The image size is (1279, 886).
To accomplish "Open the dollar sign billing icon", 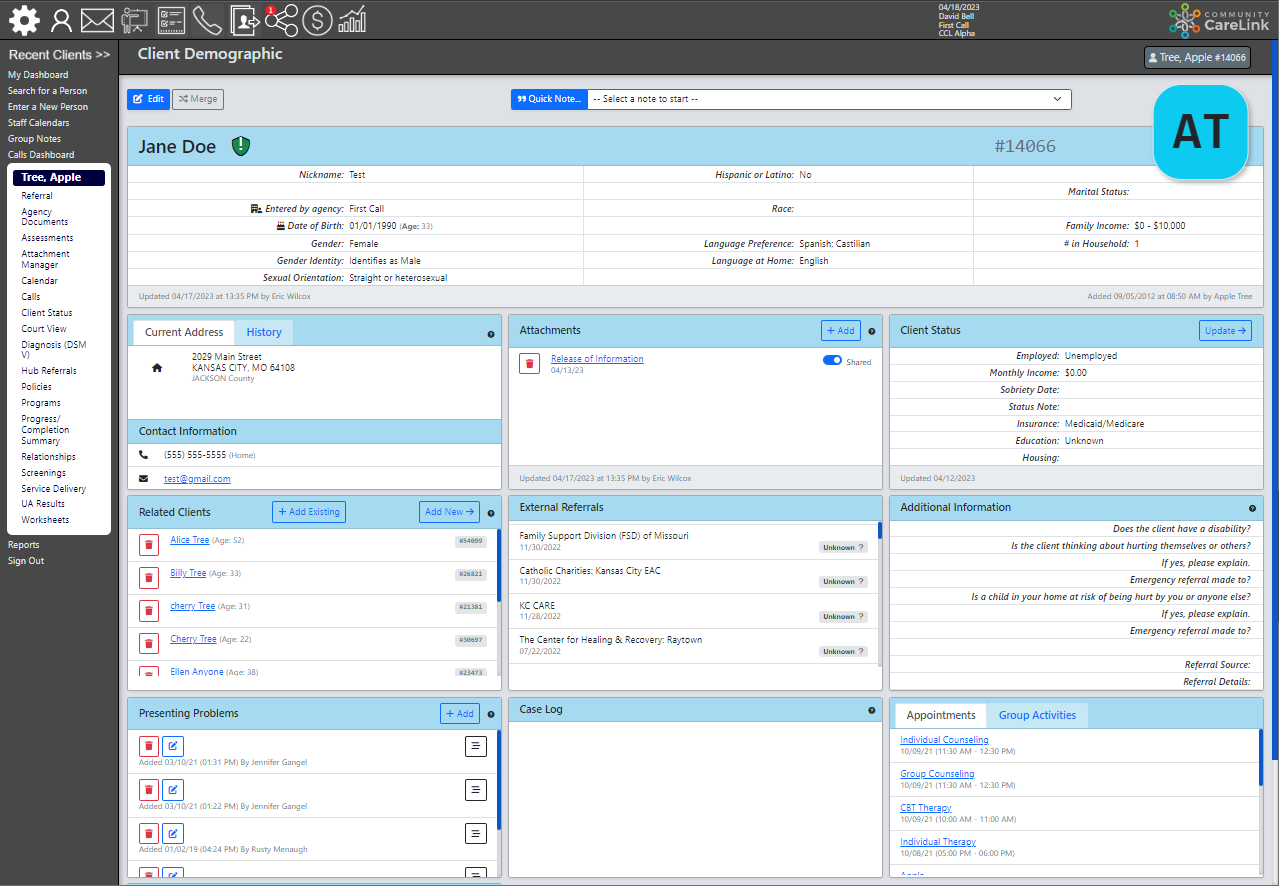I will 317,20.
